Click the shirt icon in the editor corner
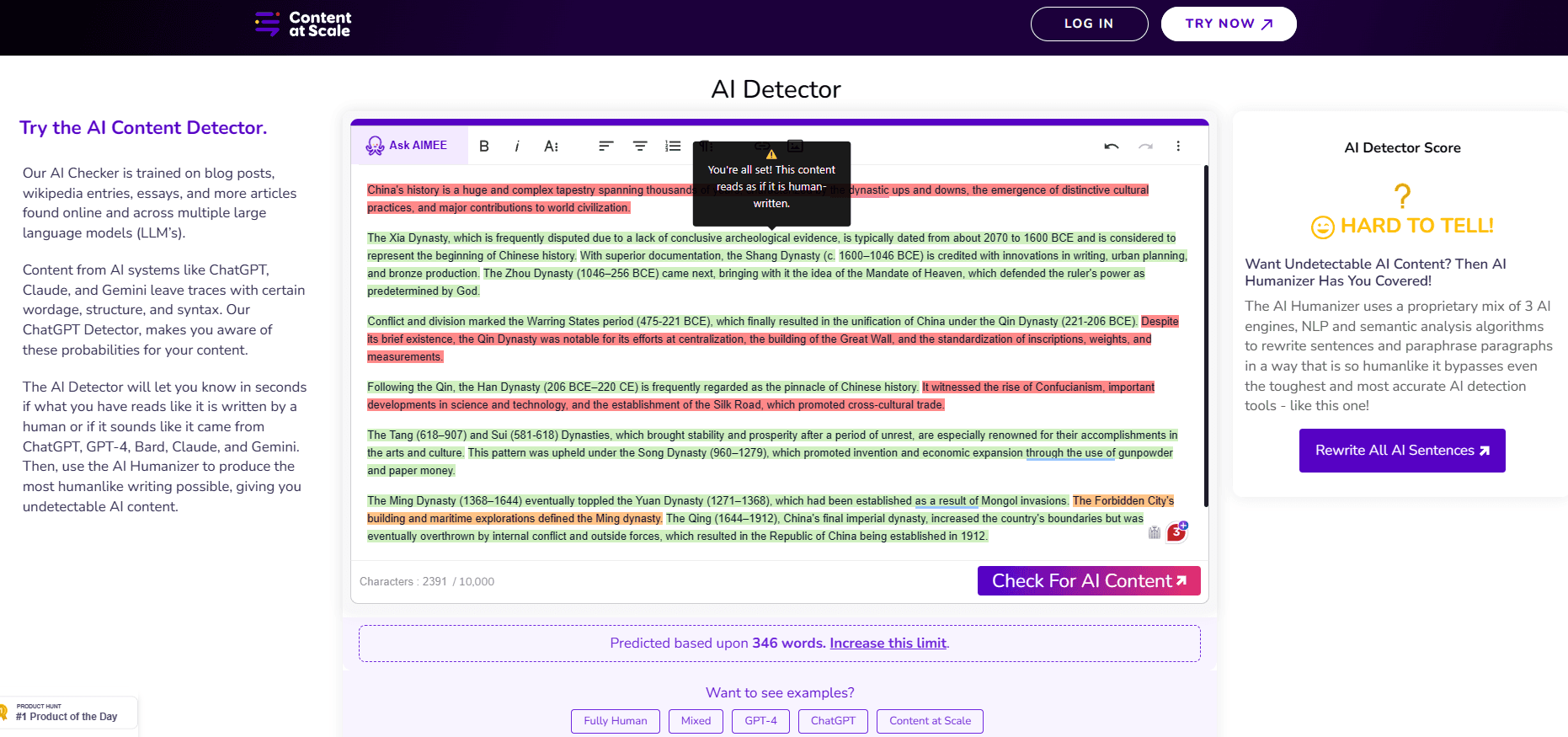This screenshot has width=1568, height=737. [x=1155, y=532]
